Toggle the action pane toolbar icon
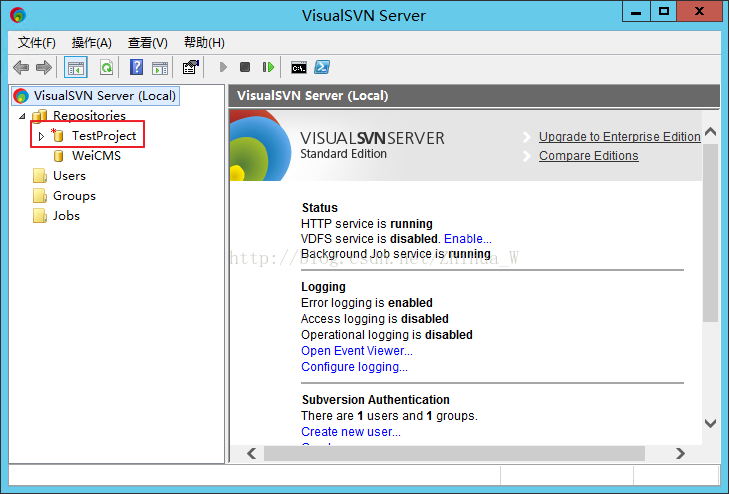 [x=160, y=68]
